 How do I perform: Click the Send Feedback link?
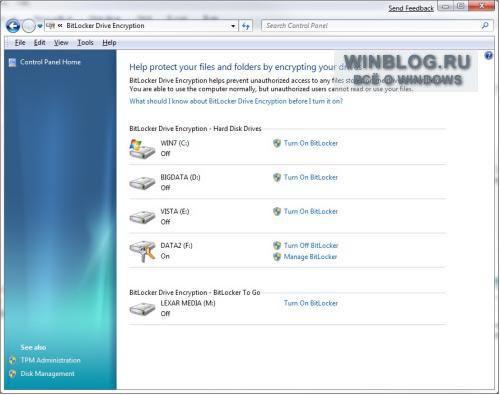click(411, 8)
